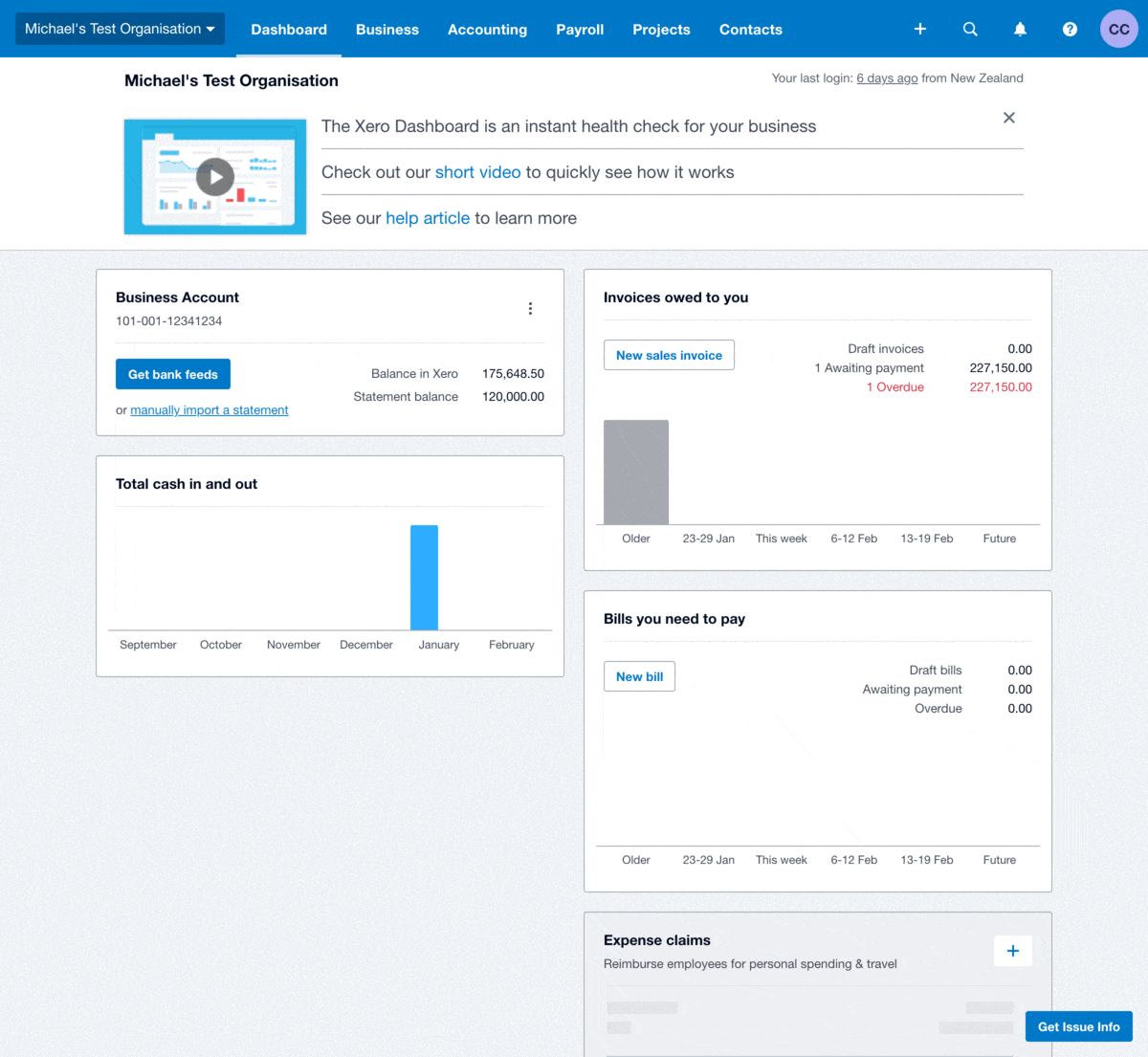Open the search magnifier icon
Screen dimensions: 1148x1057
pos(970,29)
